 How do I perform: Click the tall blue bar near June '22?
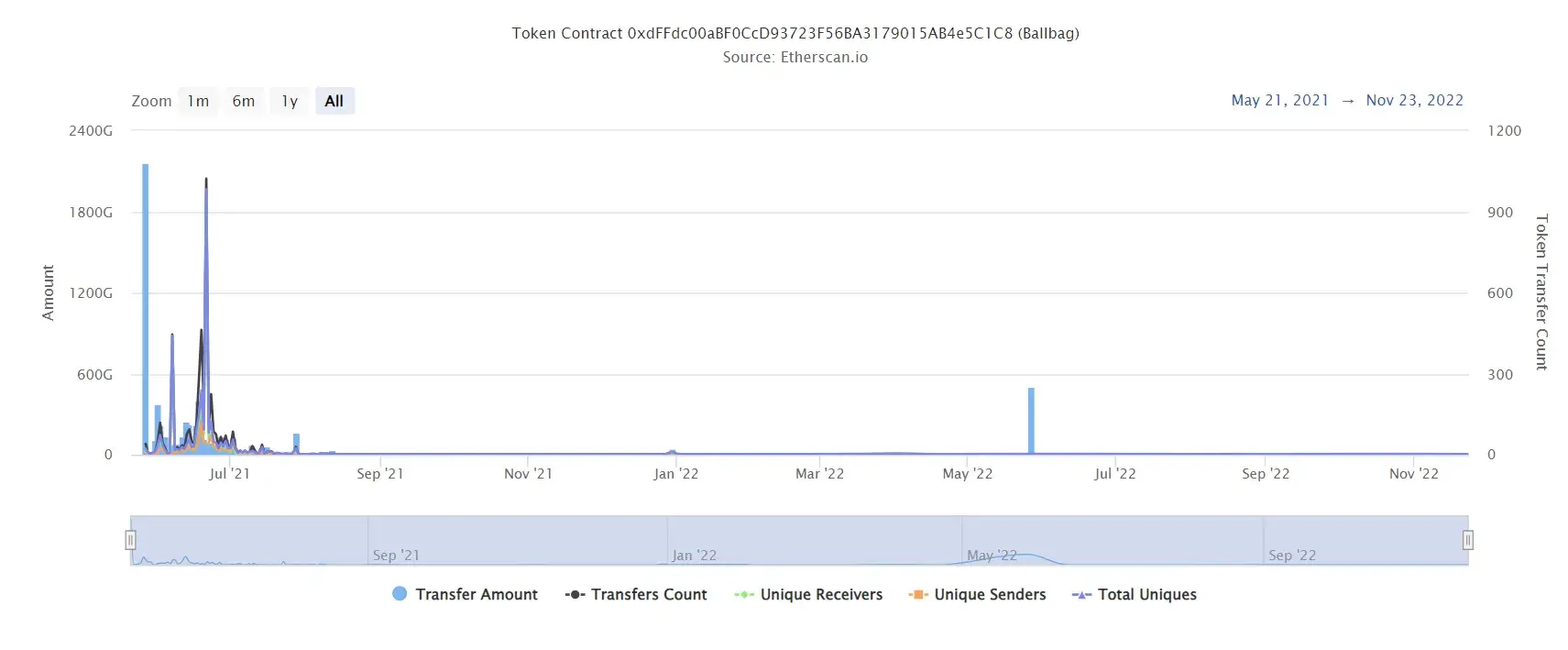[x=1031, y=422]
